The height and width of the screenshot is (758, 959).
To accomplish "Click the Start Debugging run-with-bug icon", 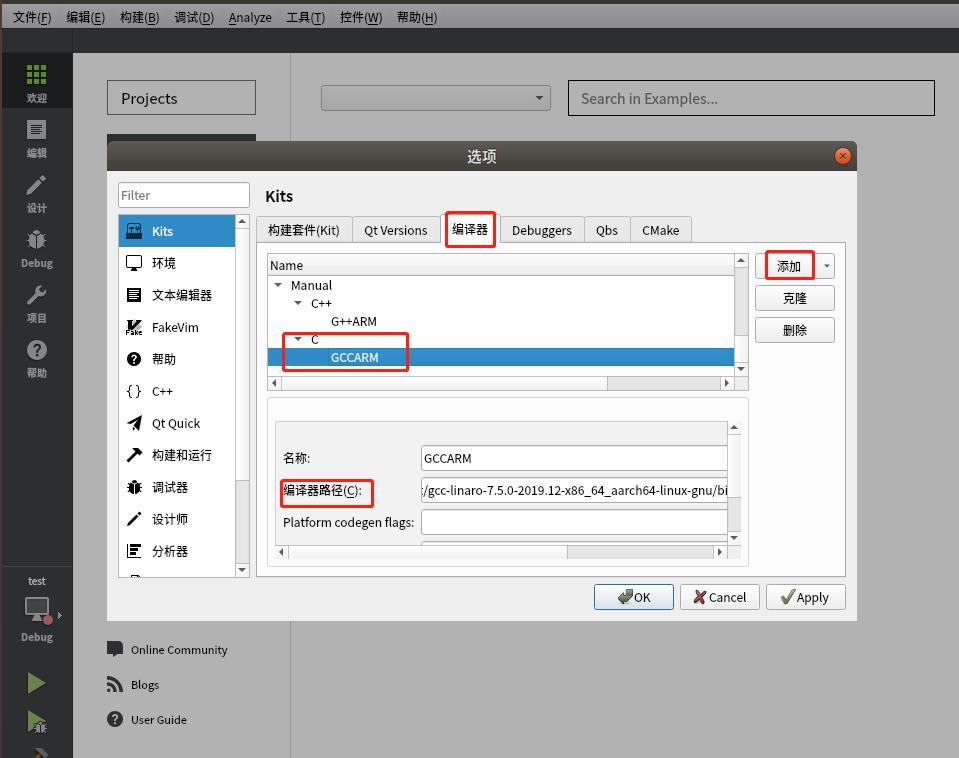I will (37, 721).
